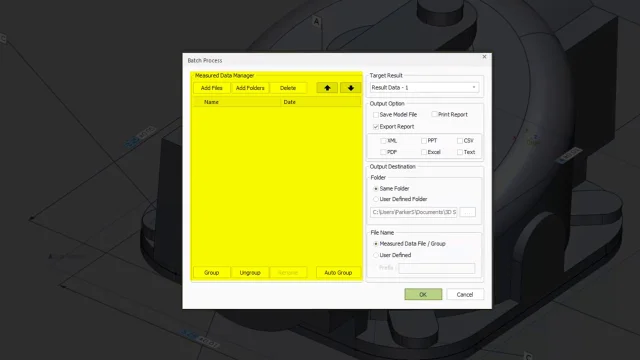Check the CSV export format
Viewport: 640px width, 360px height.
click(x=460, y=141)
